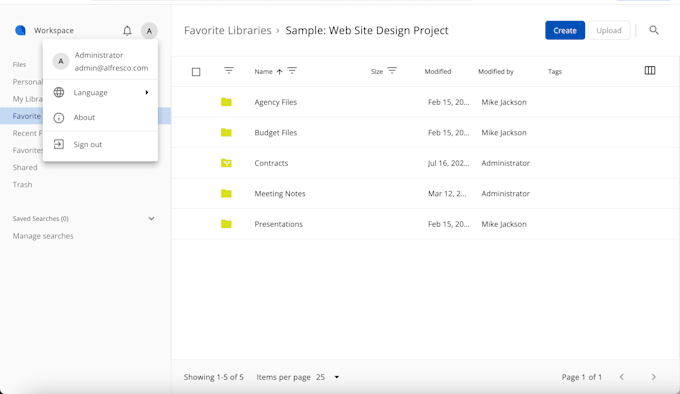Select Sign out from user menu
Image resolution: width=680 pixels, height=394 pixels.
100,144
